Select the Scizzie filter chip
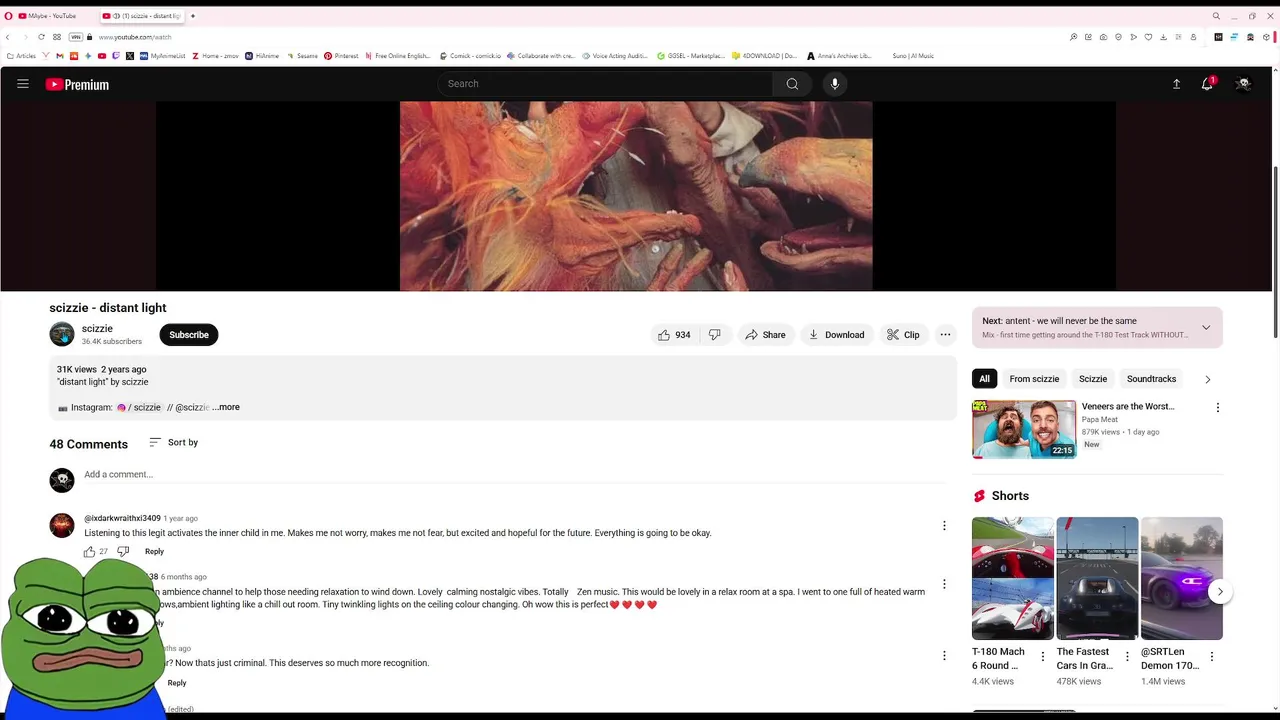Viewport: 1280px width, 720px height. [x=1093, y=379]
